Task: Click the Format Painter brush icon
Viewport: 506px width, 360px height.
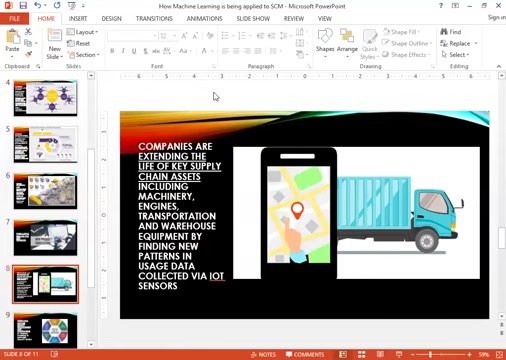Action: pyautogui.click(x=28, y=54)
